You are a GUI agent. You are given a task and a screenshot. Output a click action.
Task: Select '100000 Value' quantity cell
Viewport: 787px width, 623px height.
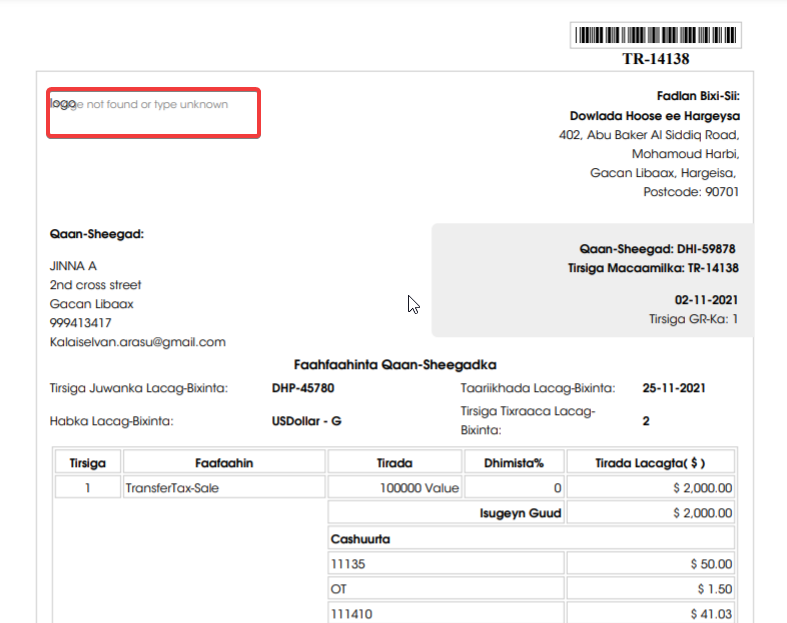coord(395,488)
